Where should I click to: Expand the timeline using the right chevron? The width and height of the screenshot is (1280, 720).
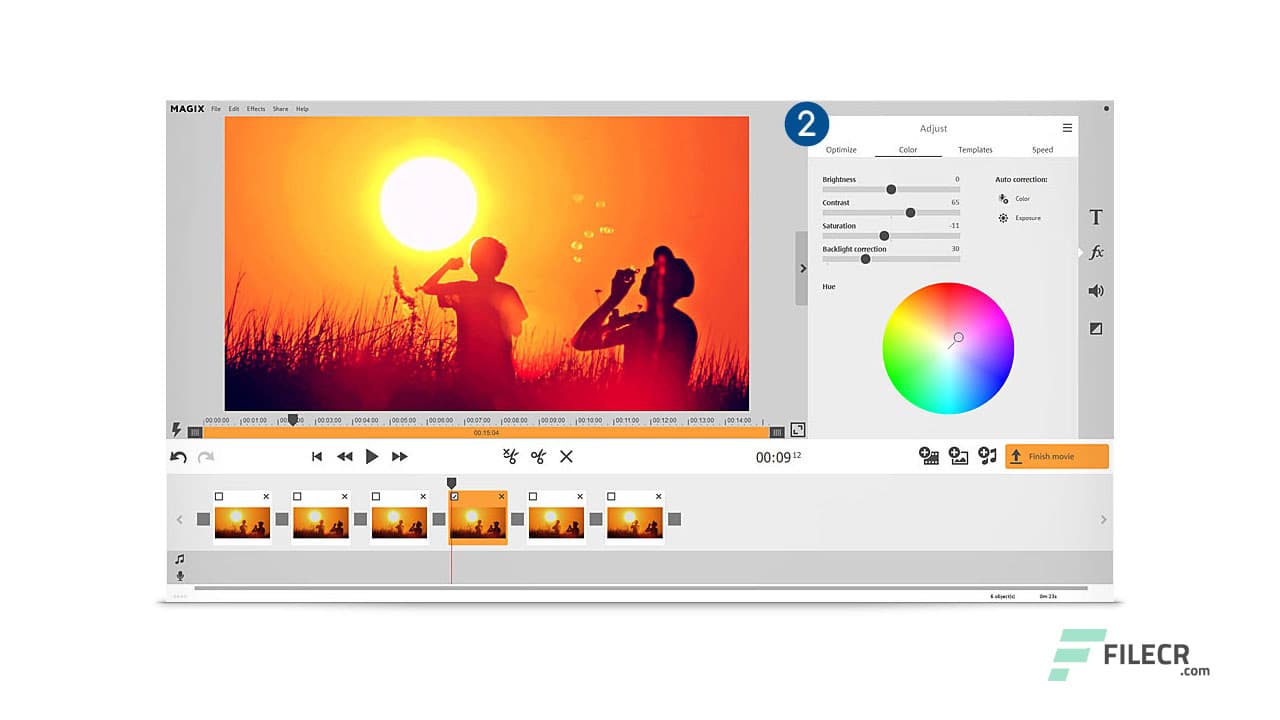1104,519
